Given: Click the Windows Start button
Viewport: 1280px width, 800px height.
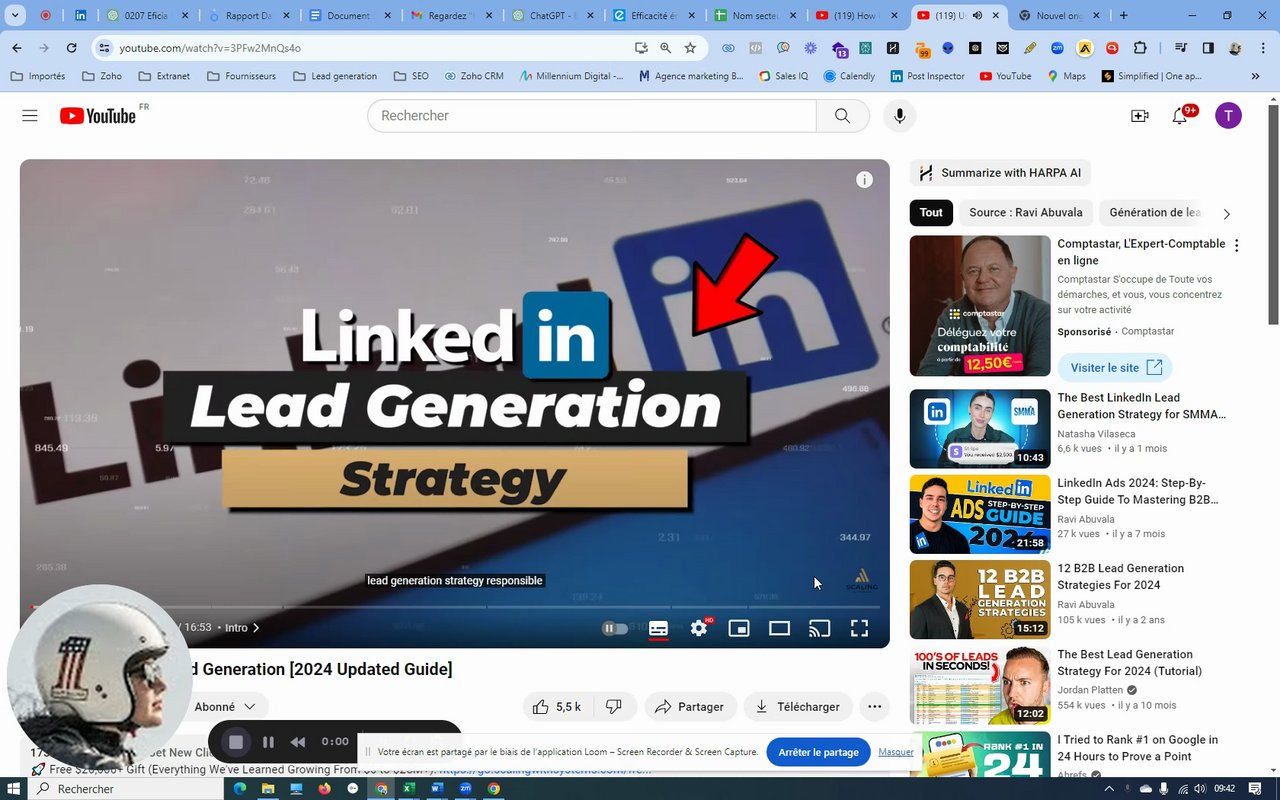Looking at the screenshot, I should pos(14,789).
